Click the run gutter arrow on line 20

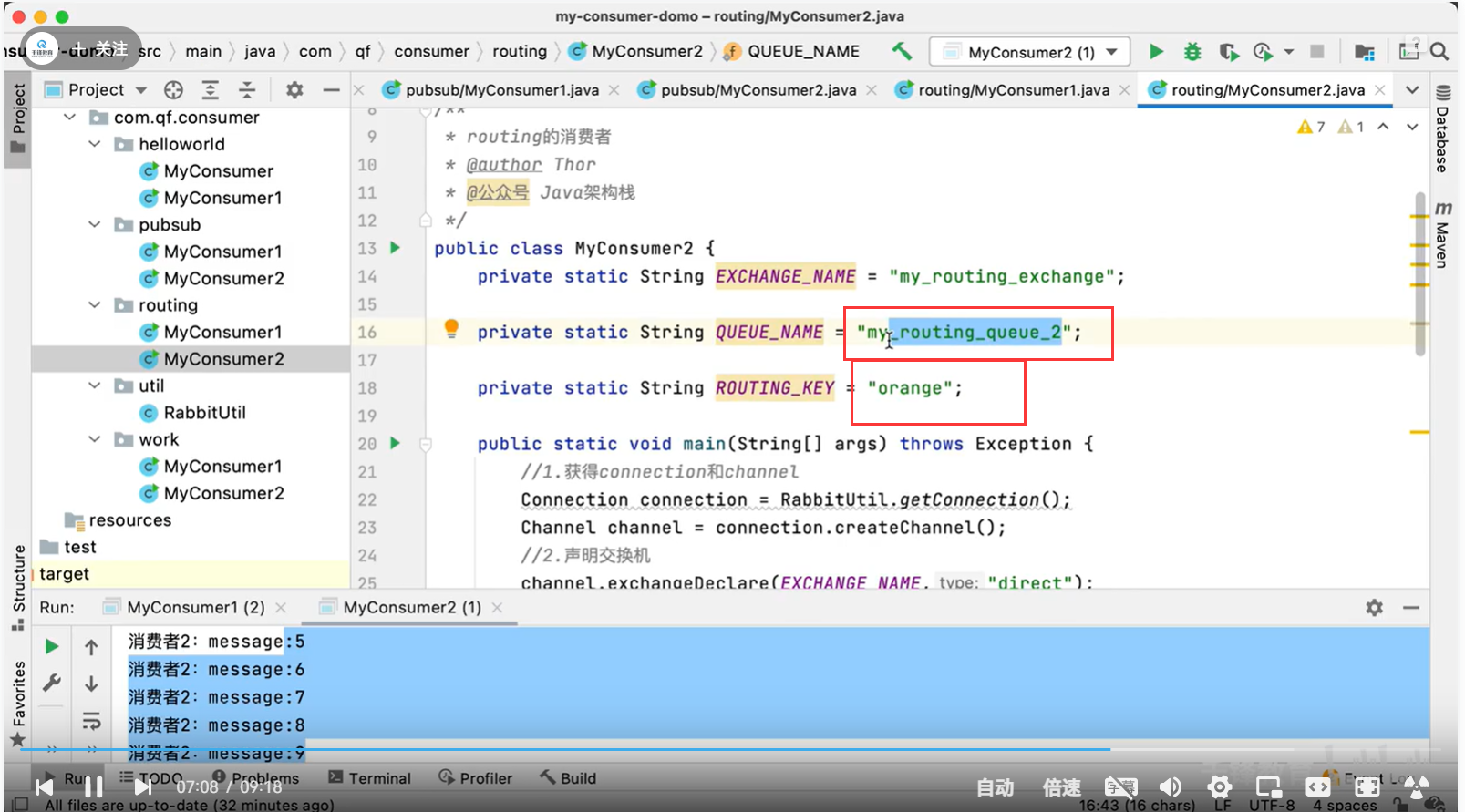[x=395, y=443]
